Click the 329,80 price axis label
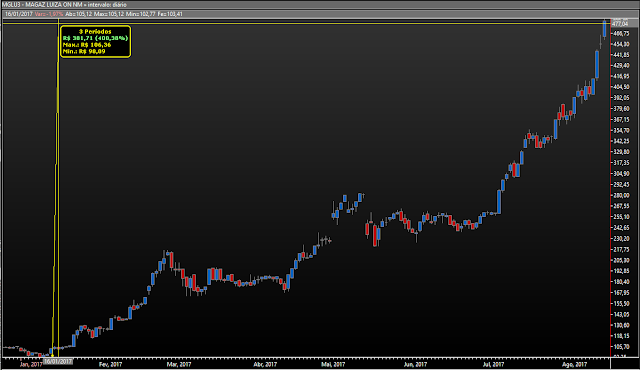Image resolution: width=640 pixels, height=370 pixels. click(621, 152)
